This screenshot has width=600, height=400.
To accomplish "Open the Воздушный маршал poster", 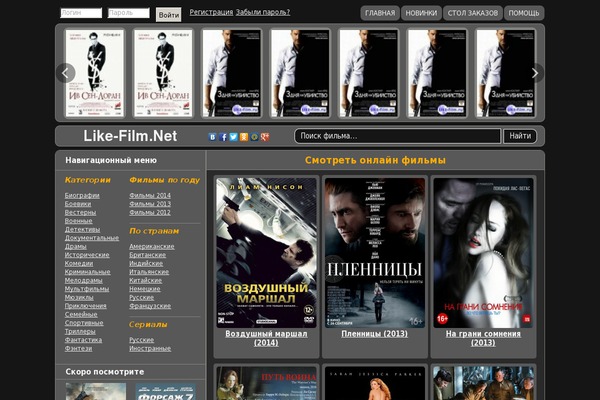I will pyautogui.click(x=266, y=253).
